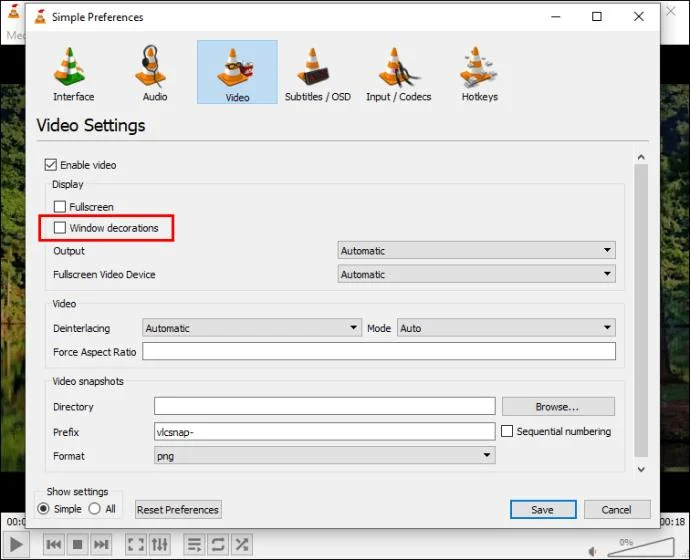
Task: Toggle the shuffle/random playback icon
Action: tap(242, 545)
